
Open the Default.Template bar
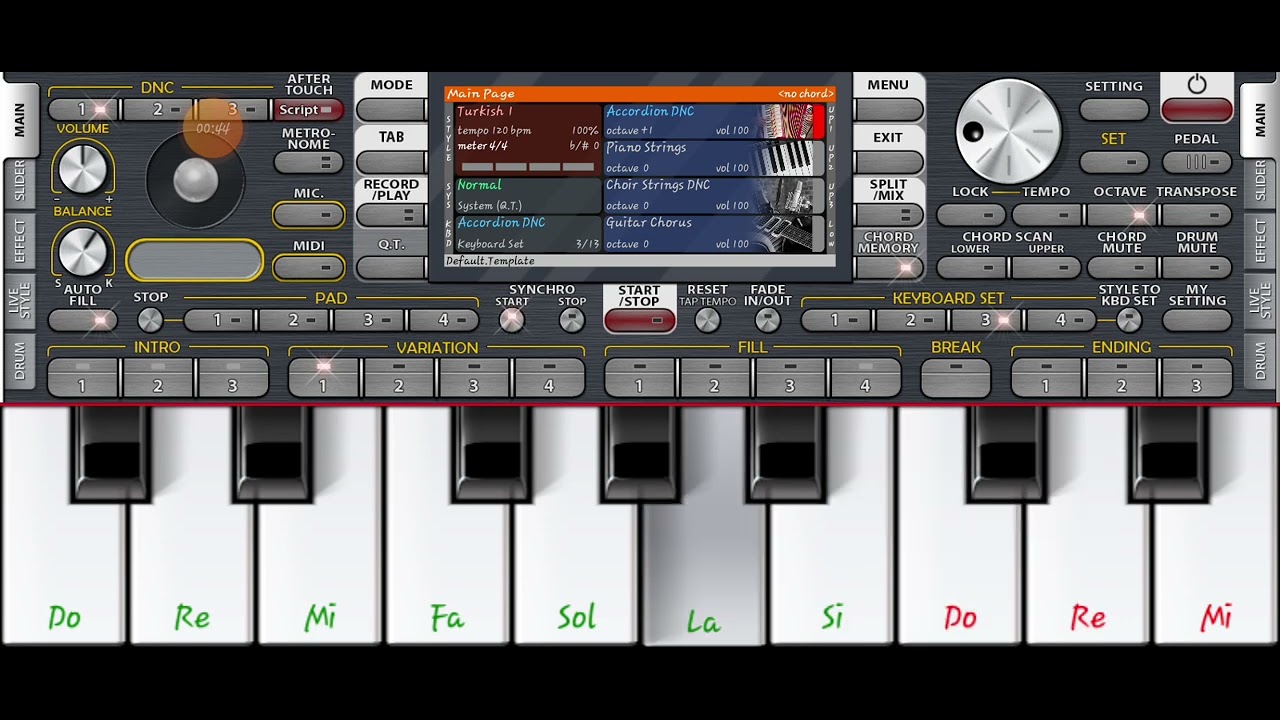(x=640, y=261)
